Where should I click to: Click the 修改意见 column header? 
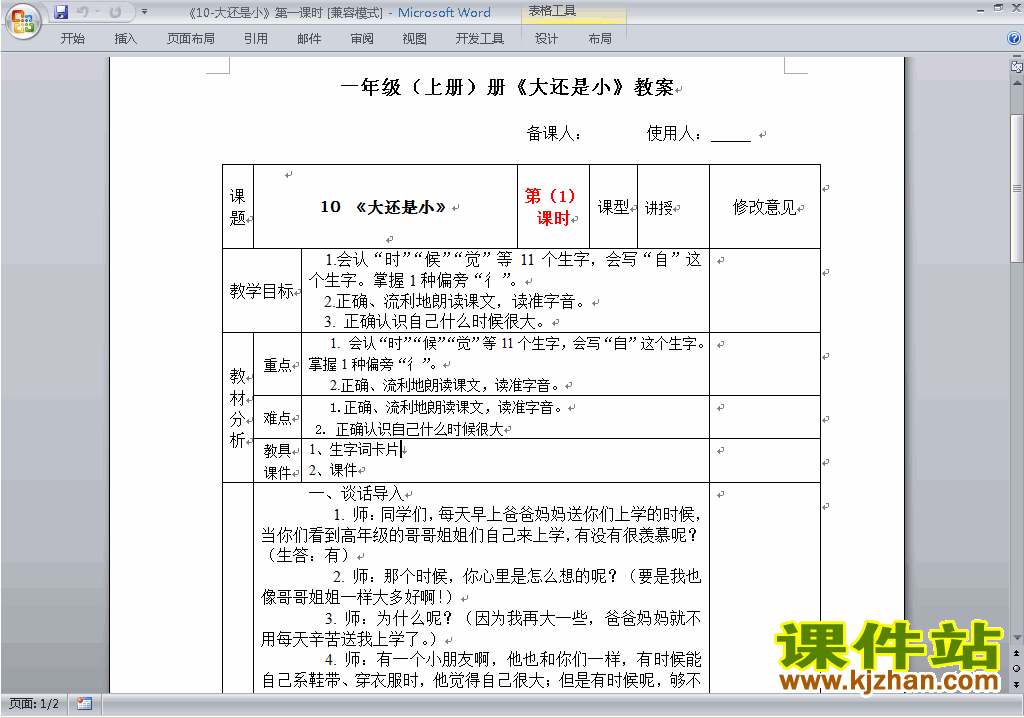coord(765,207)
